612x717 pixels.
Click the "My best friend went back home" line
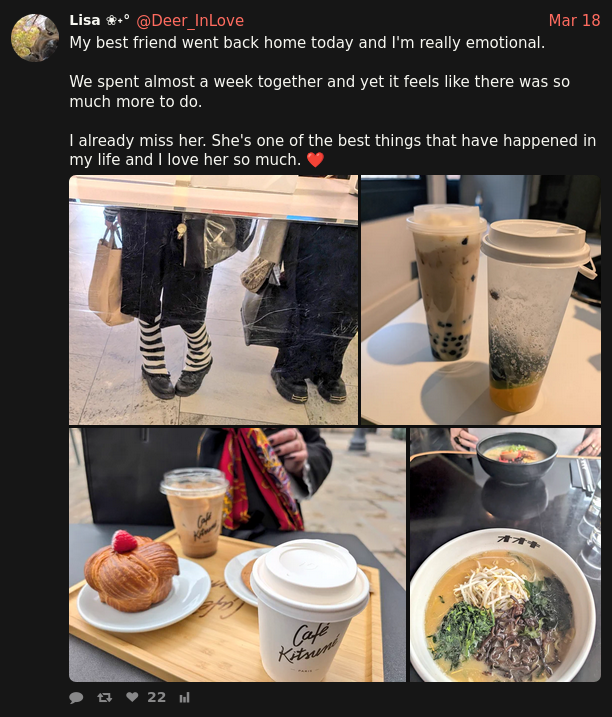pos(307,43)
